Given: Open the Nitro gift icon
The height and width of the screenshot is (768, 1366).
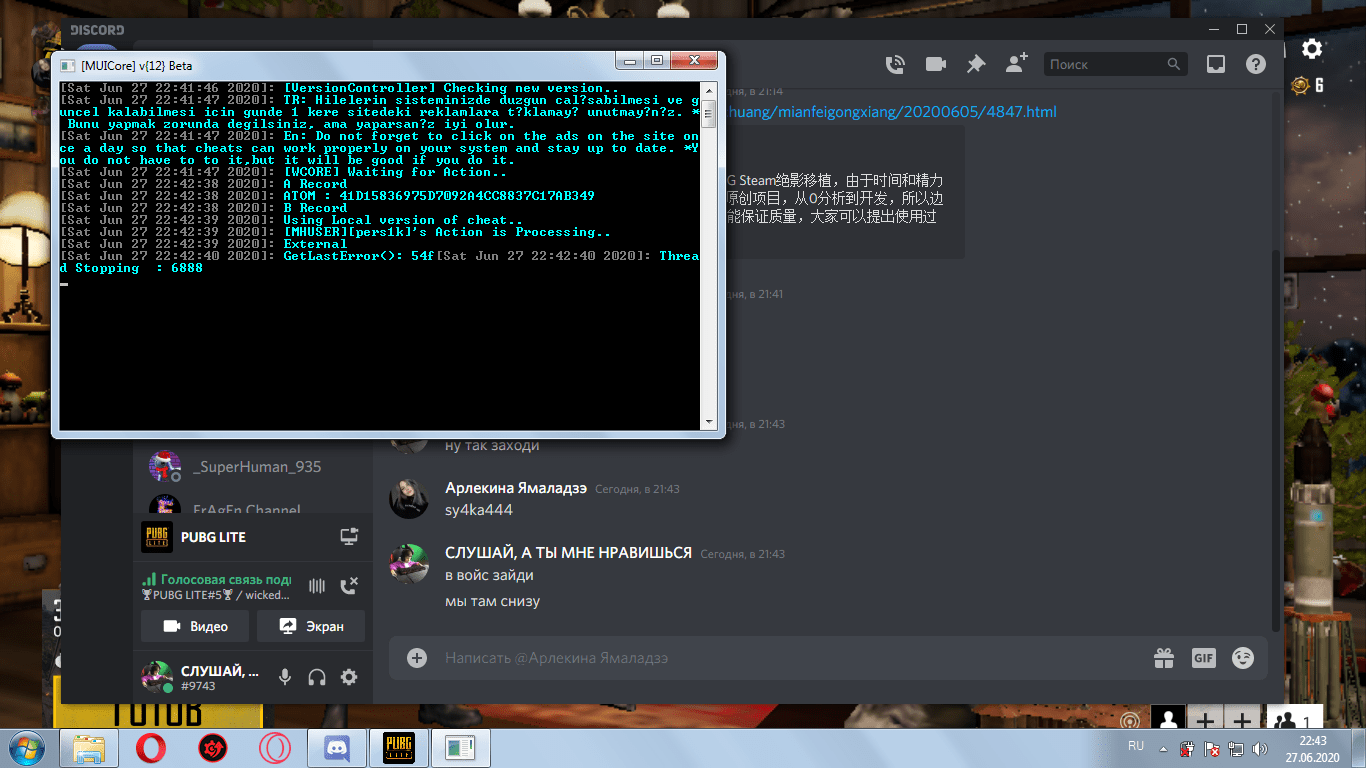Looking at the screenshot, I should [1163, 658].
